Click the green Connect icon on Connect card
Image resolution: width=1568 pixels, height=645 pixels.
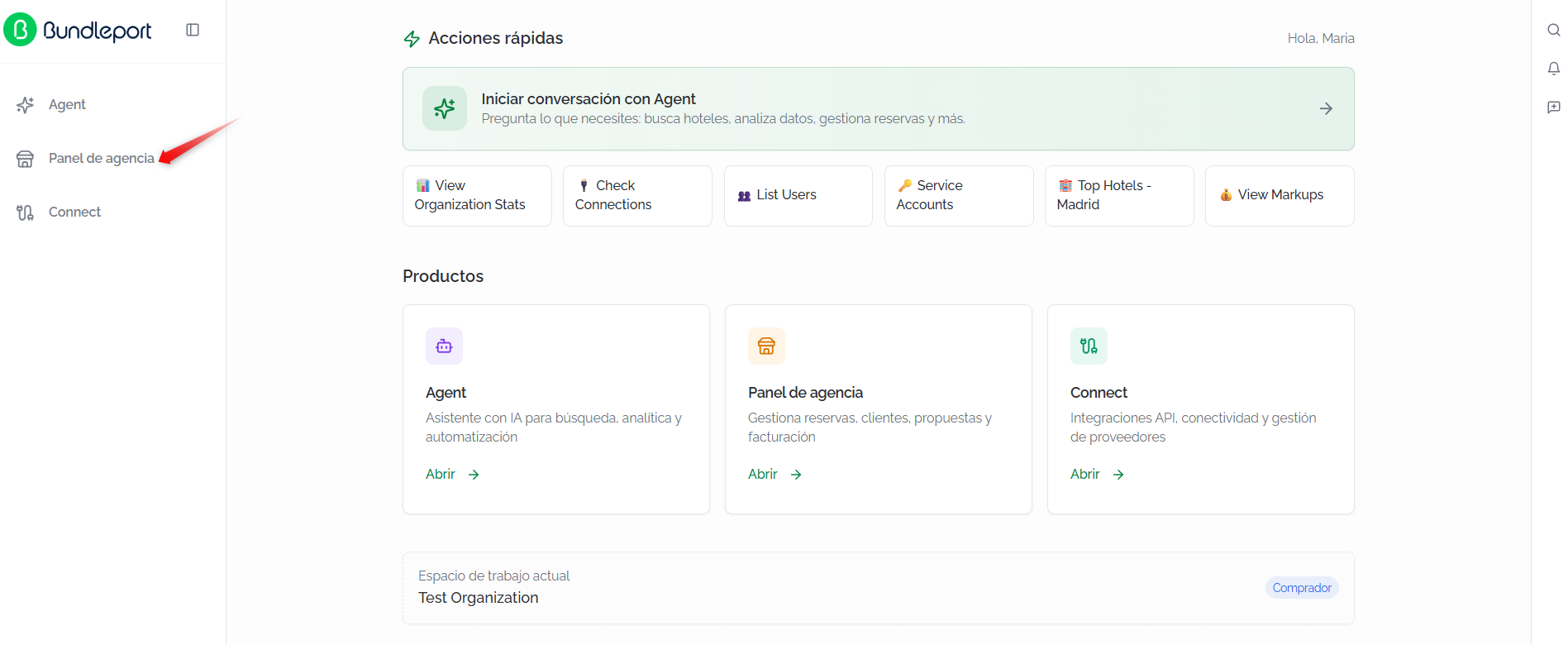[x=1089, y=346]
